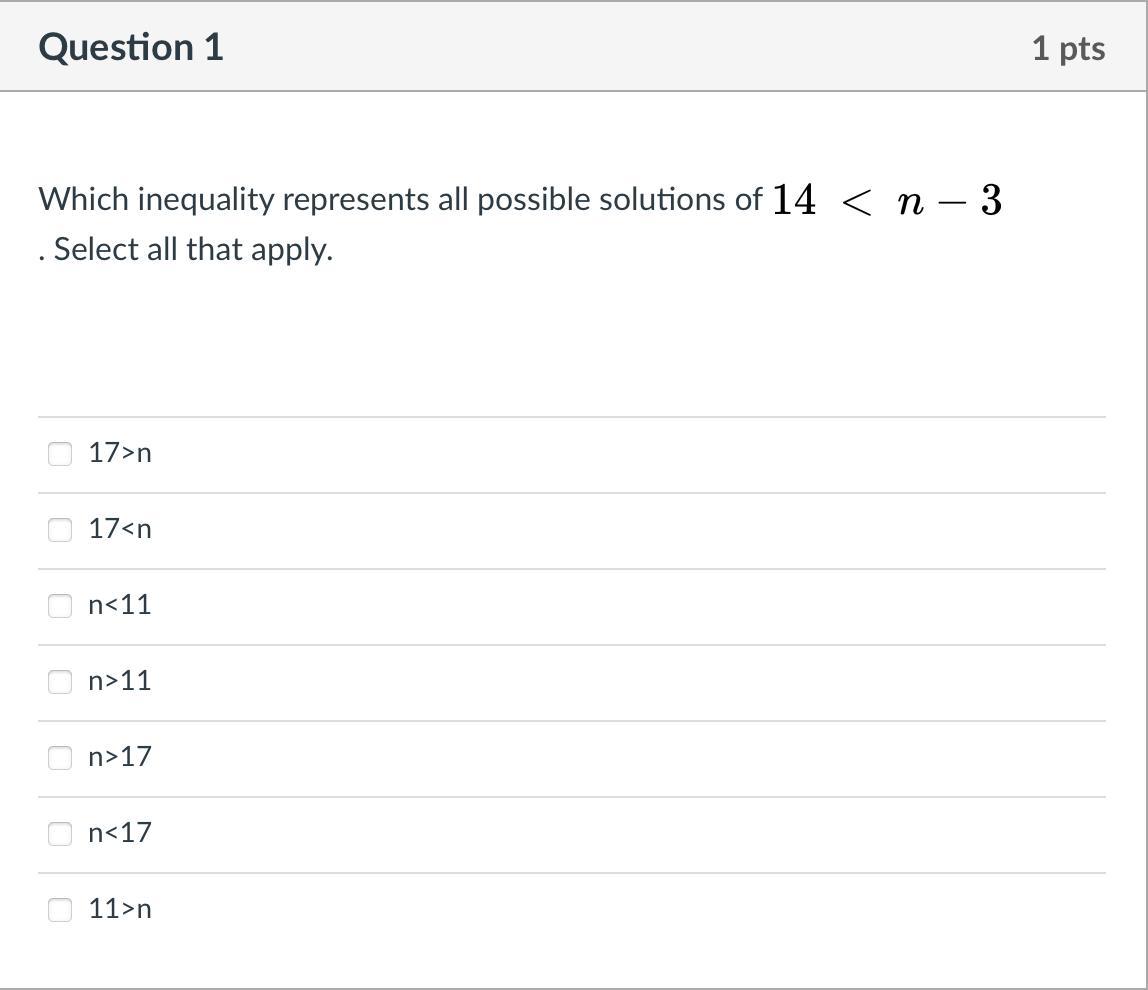
Task: Select the n<11 checkbox
Action: (x=60, y=606)
